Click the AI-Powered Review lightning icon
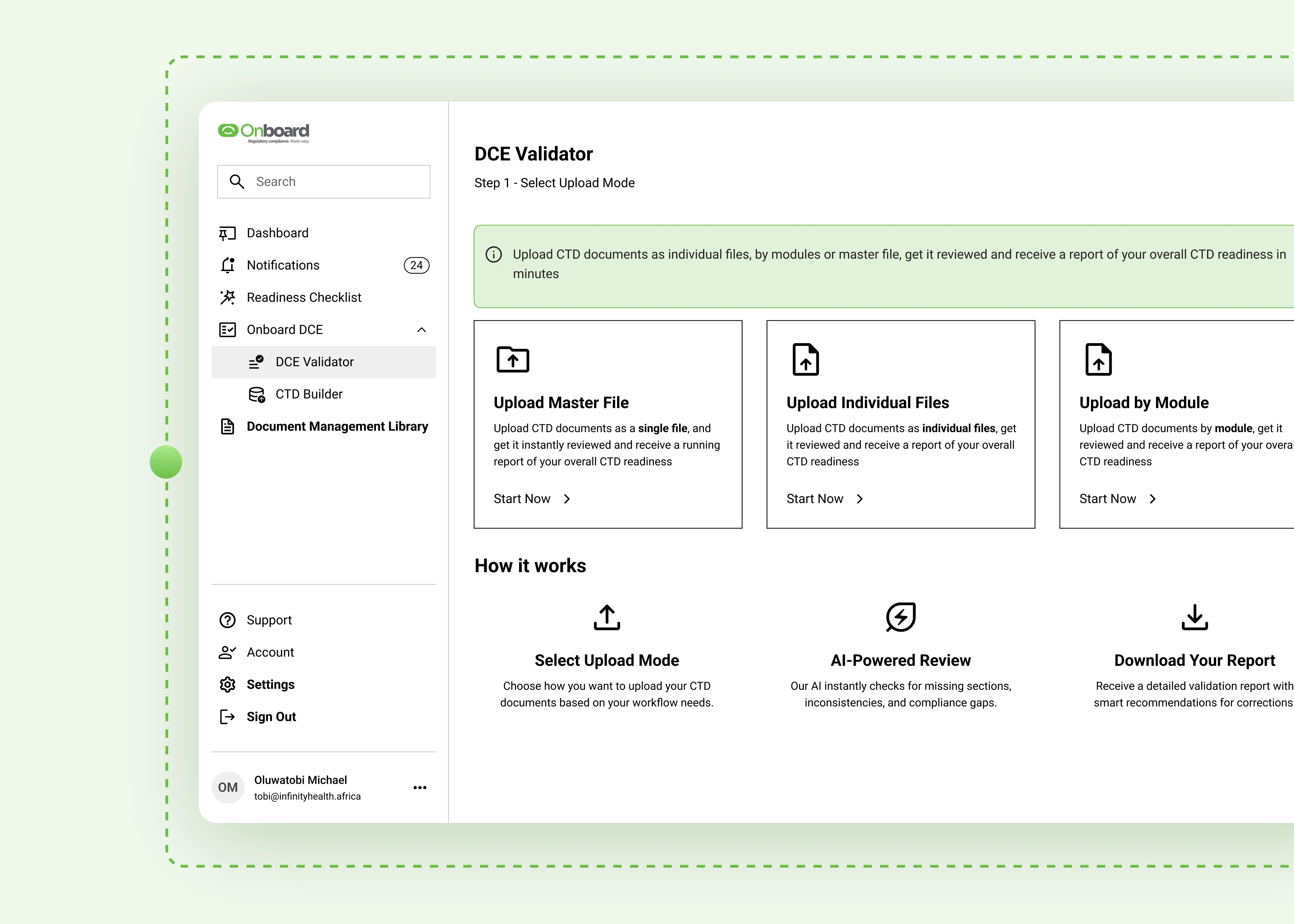The width and height of the screenshot is (1294, 924). tap(901, 617)
